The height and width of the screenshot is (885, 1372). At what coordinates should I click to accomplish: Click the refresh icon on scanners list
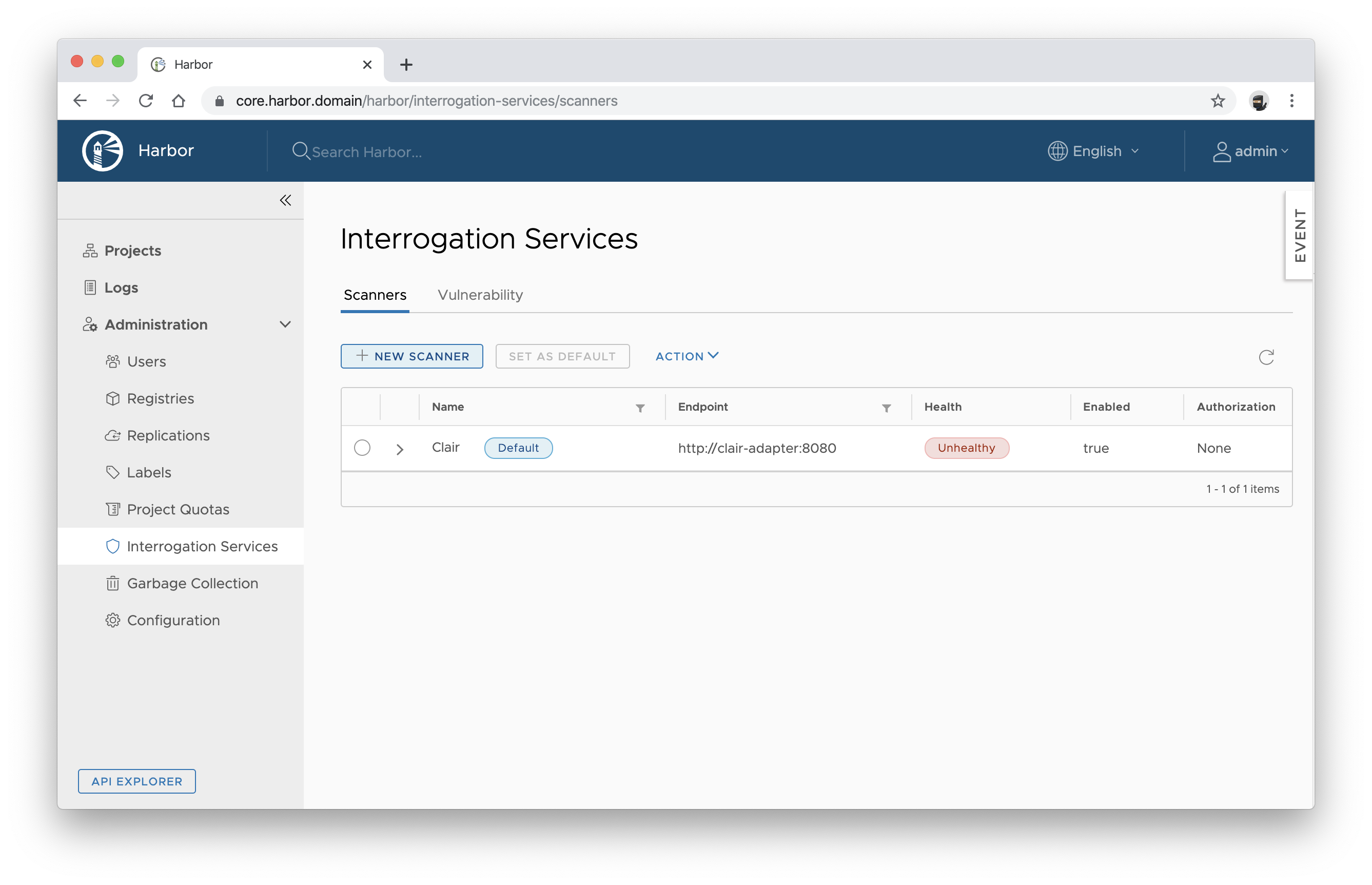coord(1267,357)
